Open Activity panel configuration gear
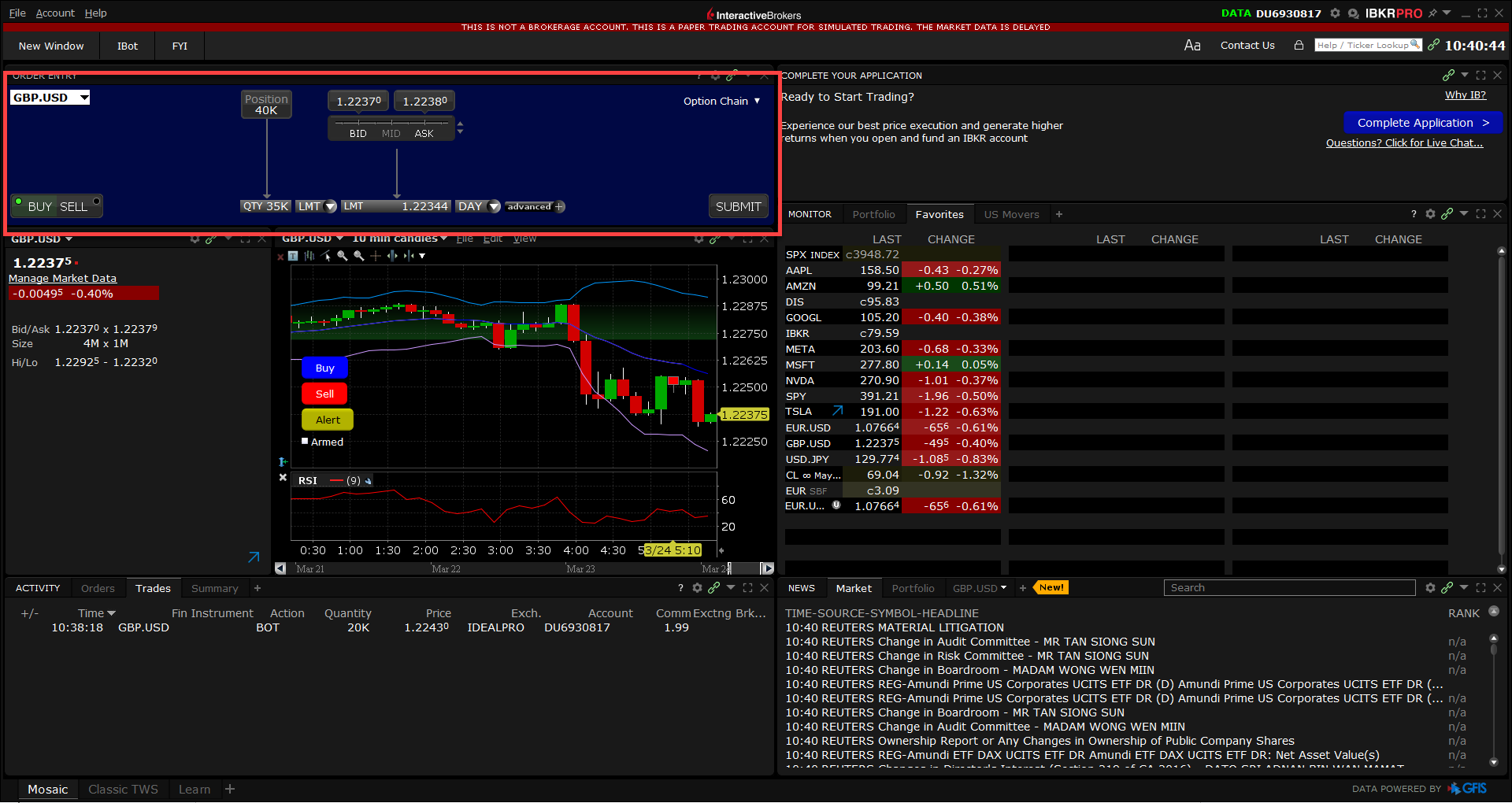The image size is (1512, 803). pos(697,588)
